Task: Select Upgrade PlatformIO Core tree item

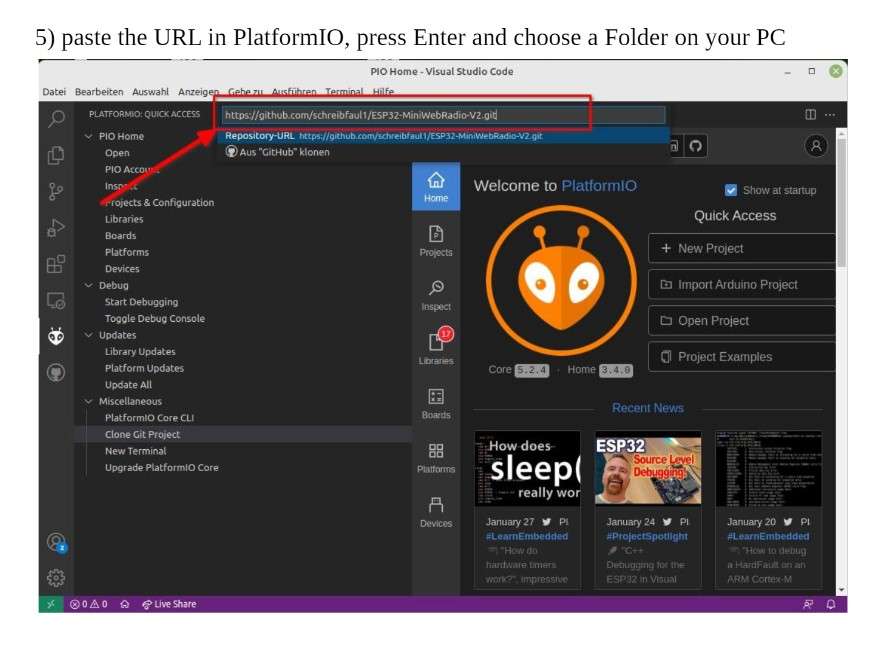Action: point(161,468)
